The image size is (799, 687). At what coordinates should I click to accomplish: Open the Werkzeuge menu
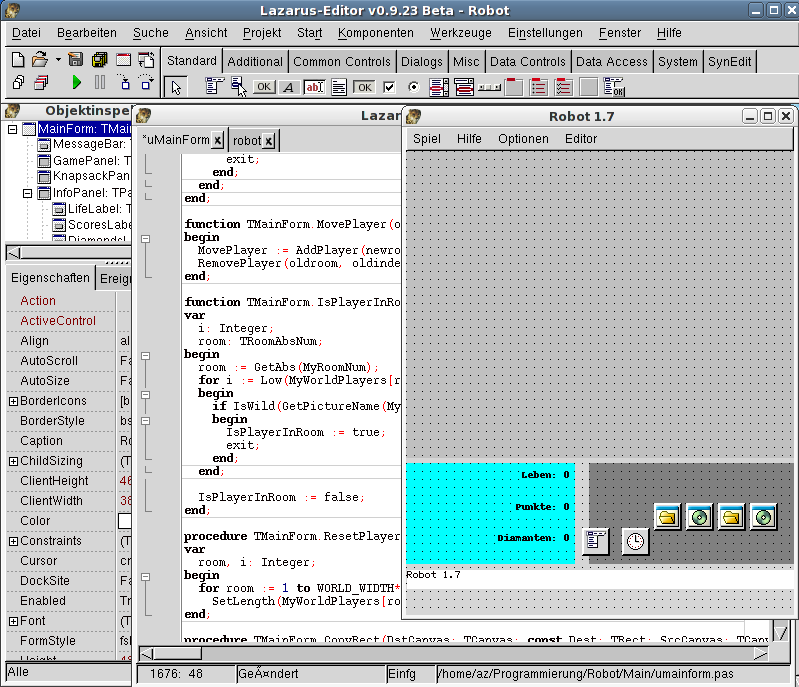point(461,33)
